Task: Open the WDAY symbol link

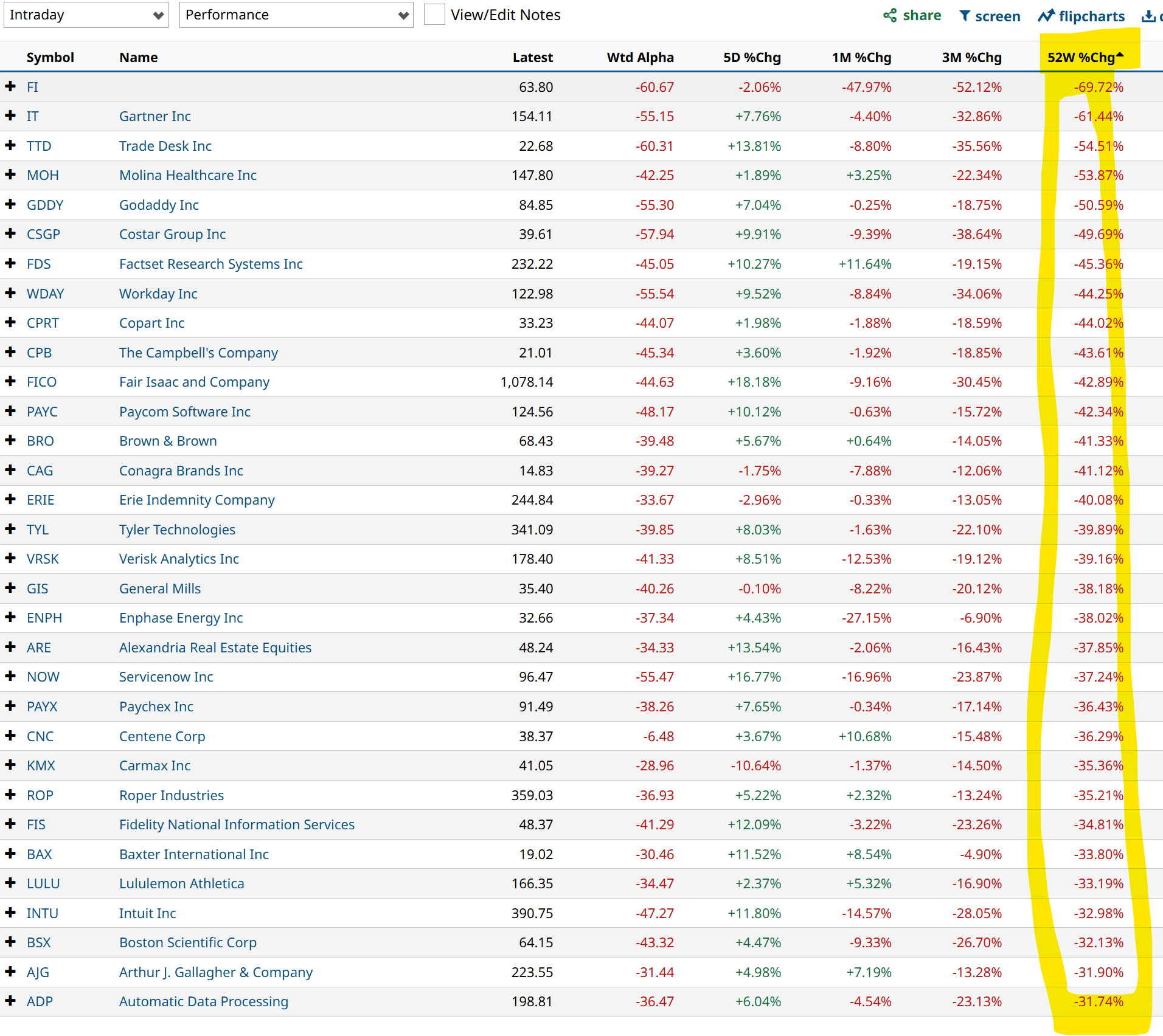Action: (x=45, y=294)
